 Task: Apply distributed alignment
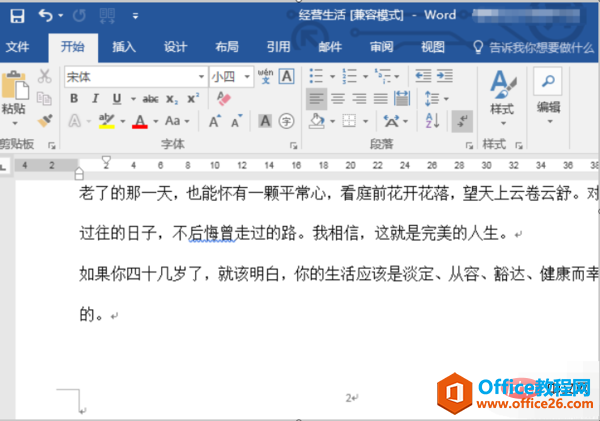pos(402,99)
